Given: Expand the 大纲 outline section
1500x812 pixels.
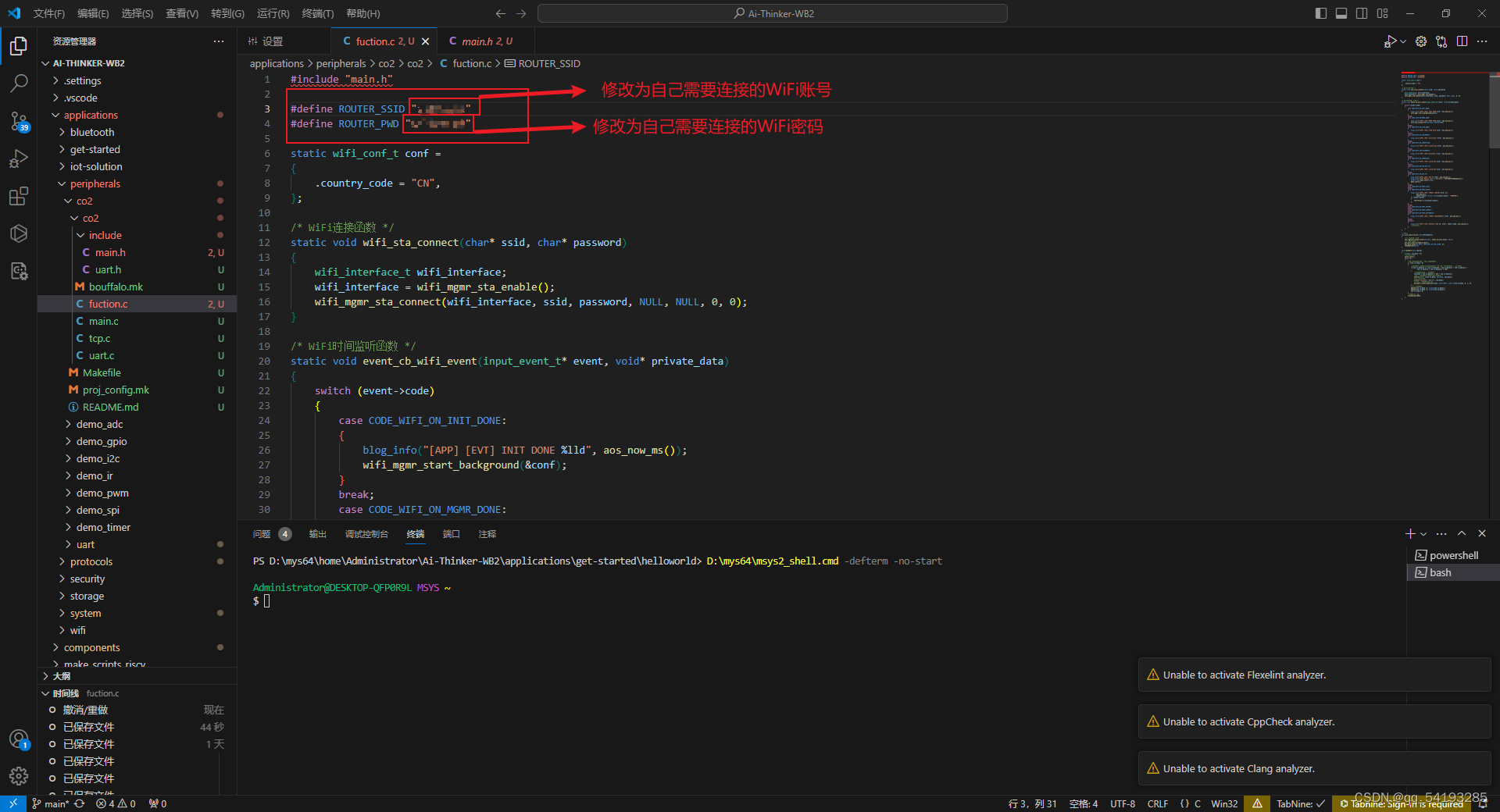Looking at the screenshot, I should 61,676.
